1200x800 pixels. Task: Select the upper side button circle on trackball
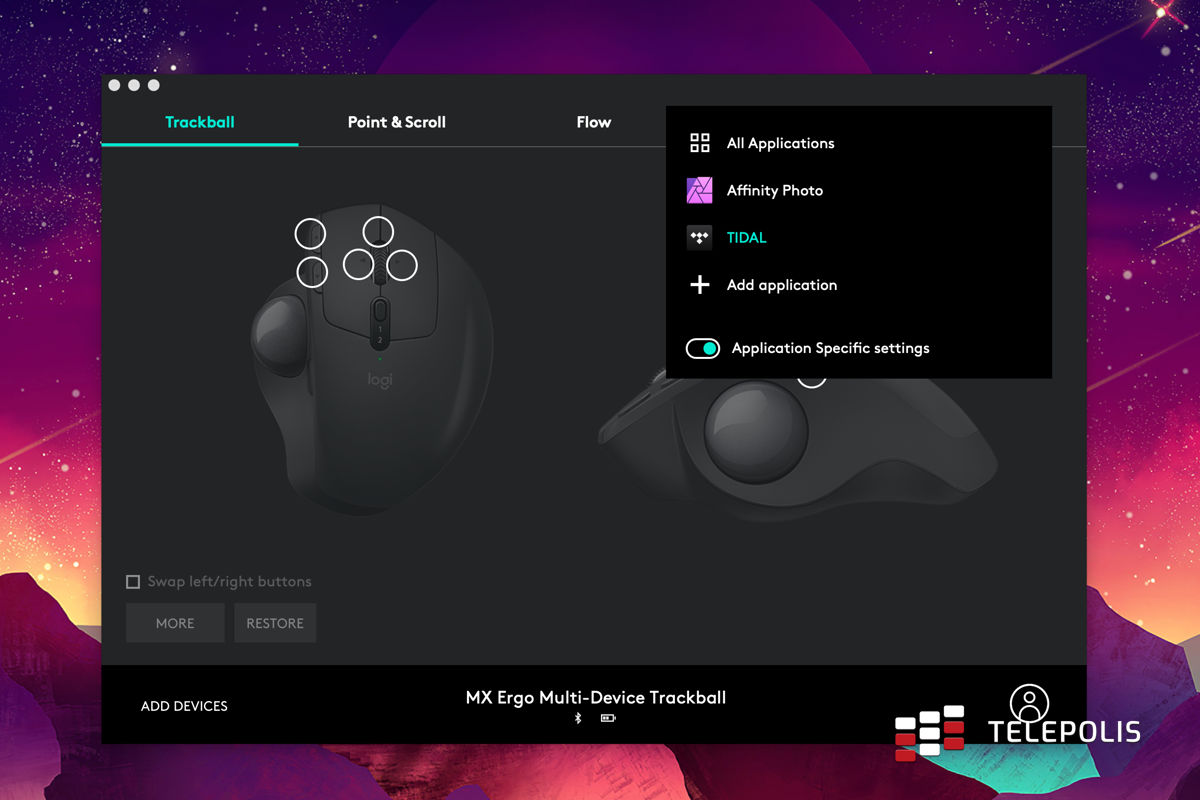coord(310,234)
